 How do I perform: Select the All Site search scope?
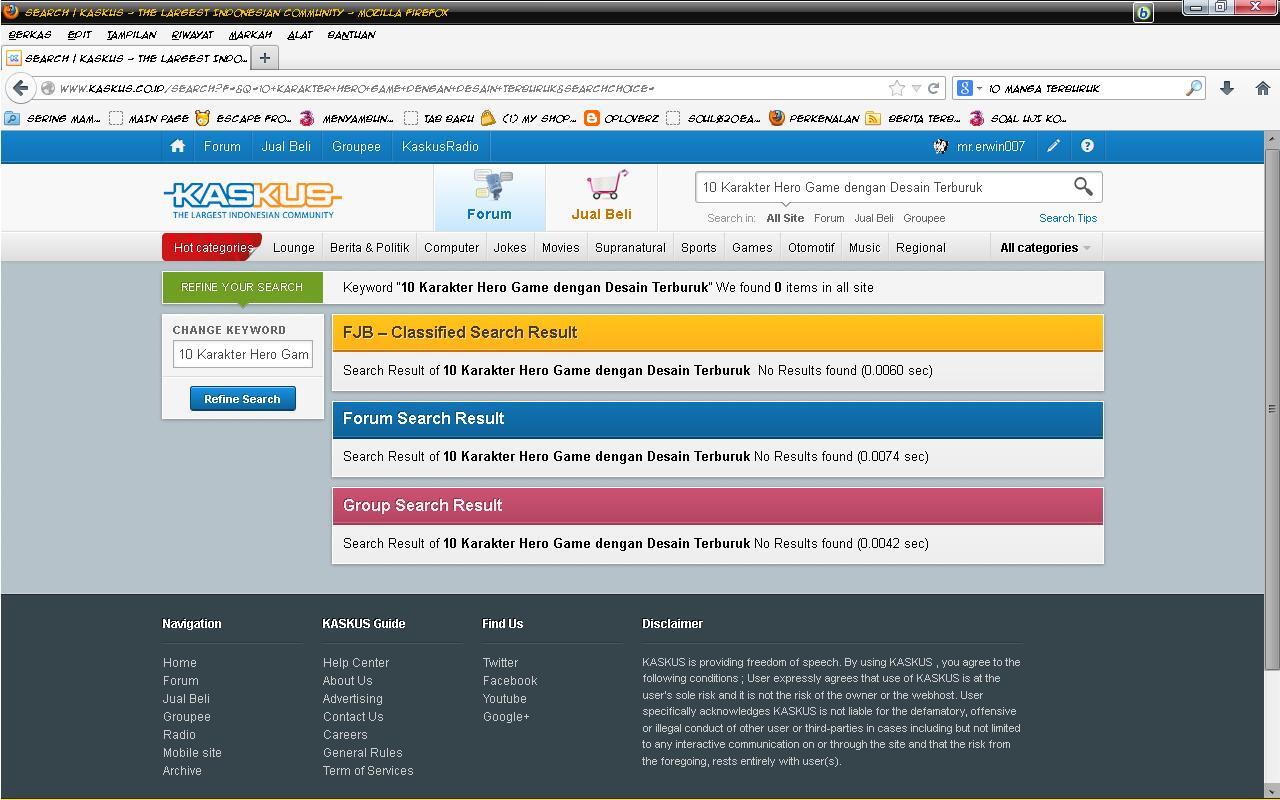click(785, 218)
